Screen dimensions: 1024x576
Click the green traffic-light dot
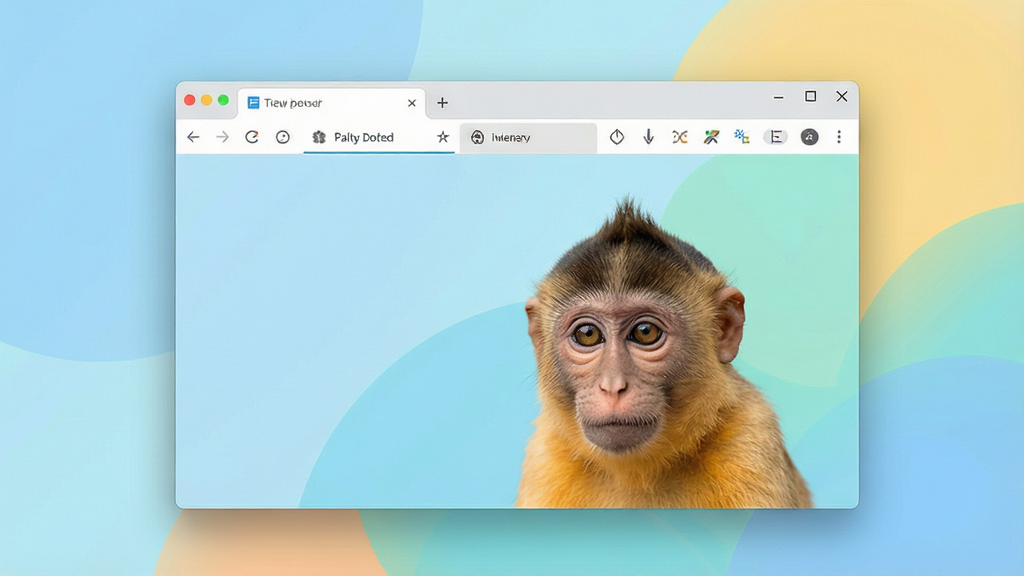coord(223,100)
